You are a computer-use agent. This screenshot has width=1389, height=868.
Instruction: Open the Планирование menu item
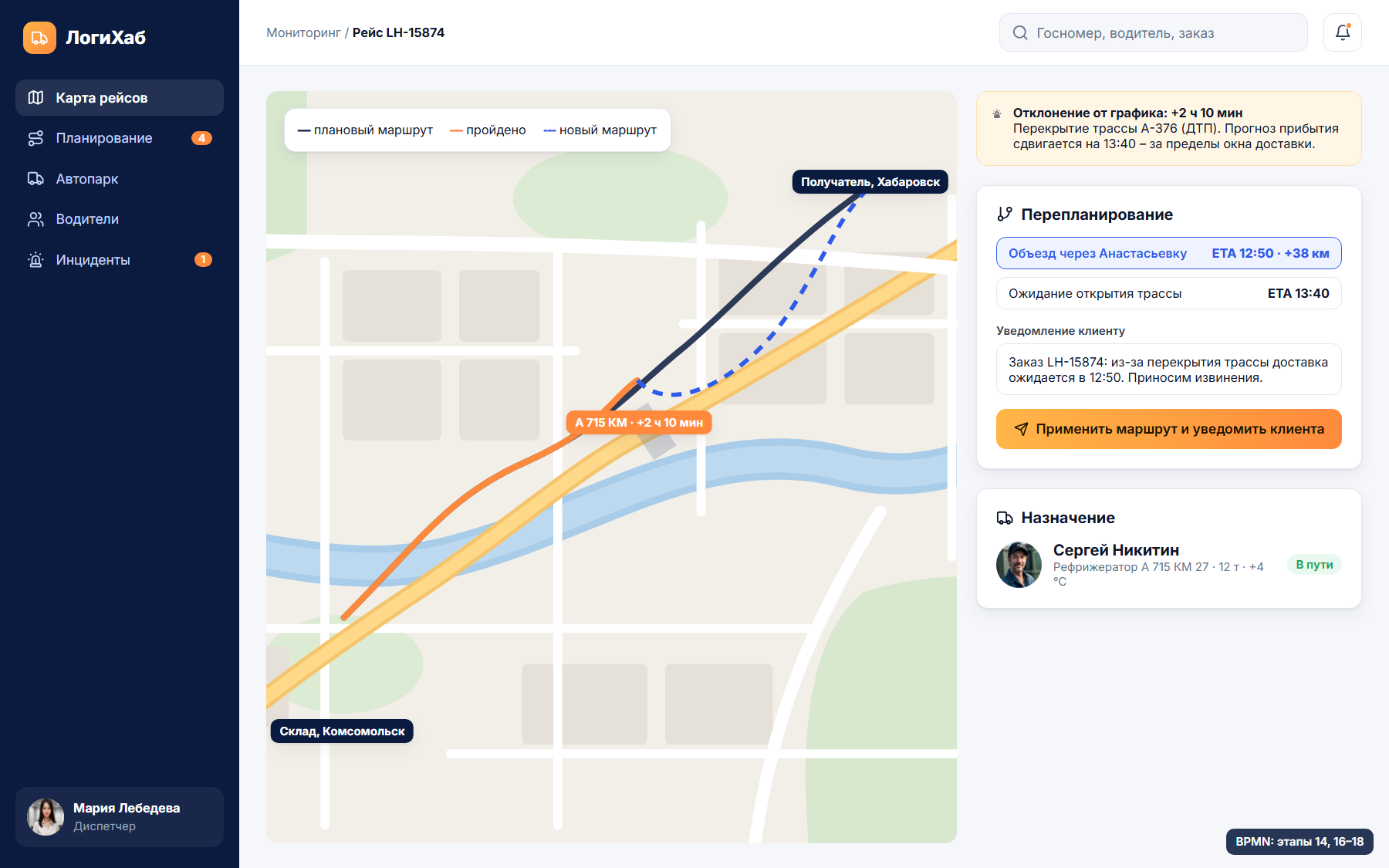120,138
